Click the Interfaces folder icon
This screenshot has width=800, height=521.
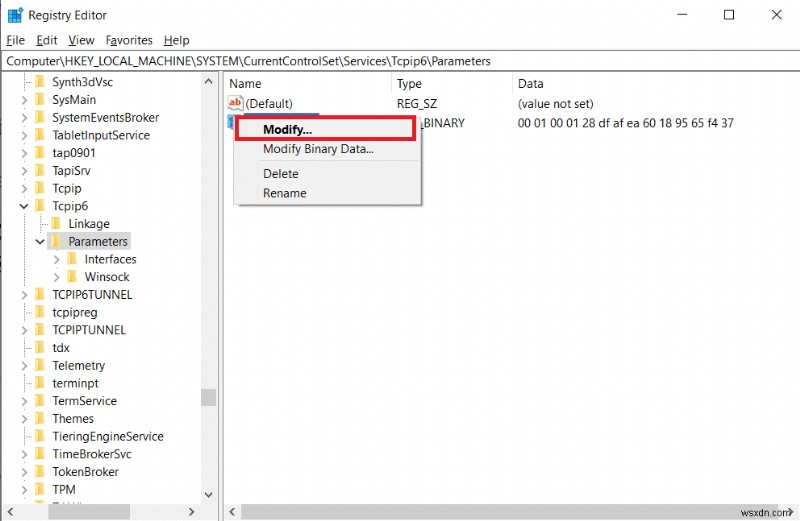(73, 259)
